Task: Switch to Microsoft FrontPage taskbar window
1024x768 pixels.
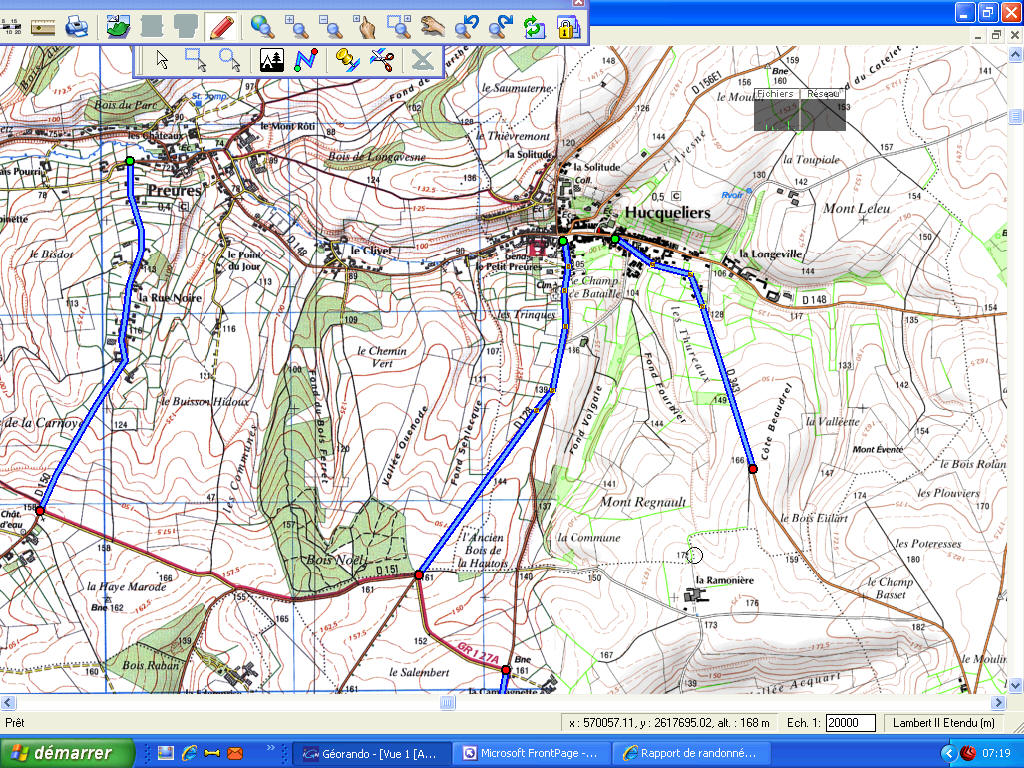Action: point(532,754)
